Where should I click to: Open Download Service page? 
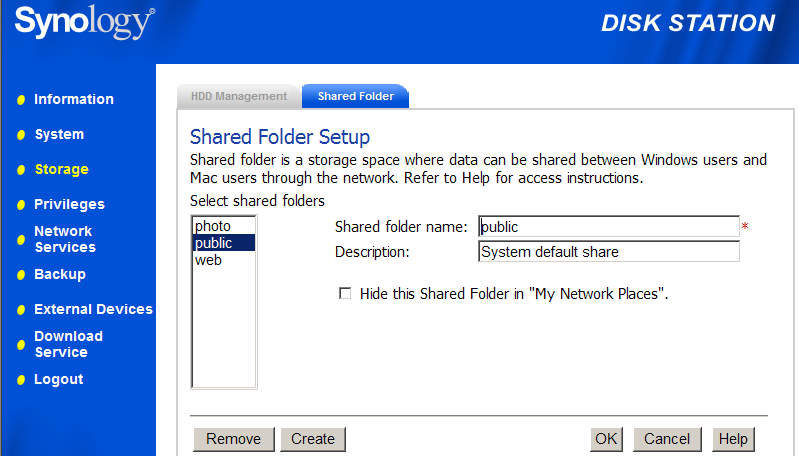pyautogui.click(x=68, y=344)
